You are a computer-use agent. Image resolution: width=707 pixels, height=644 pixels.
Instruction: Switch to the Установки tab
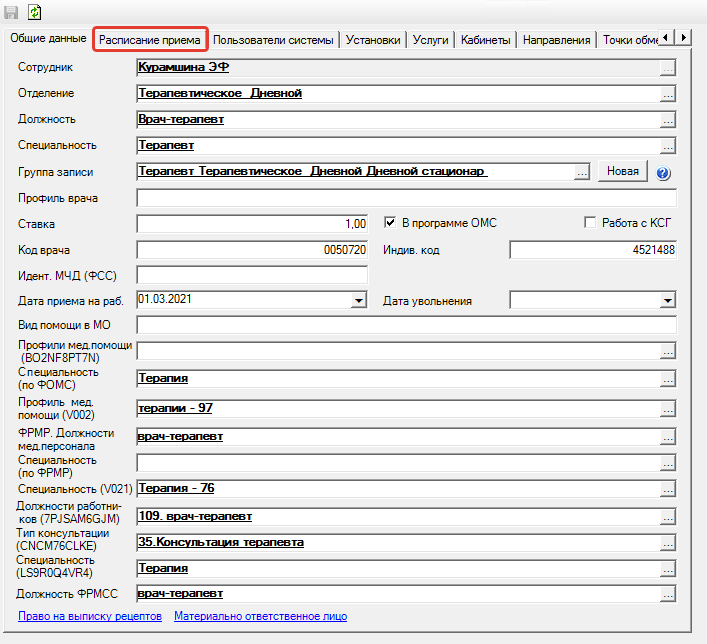click(x=373, y=40)
